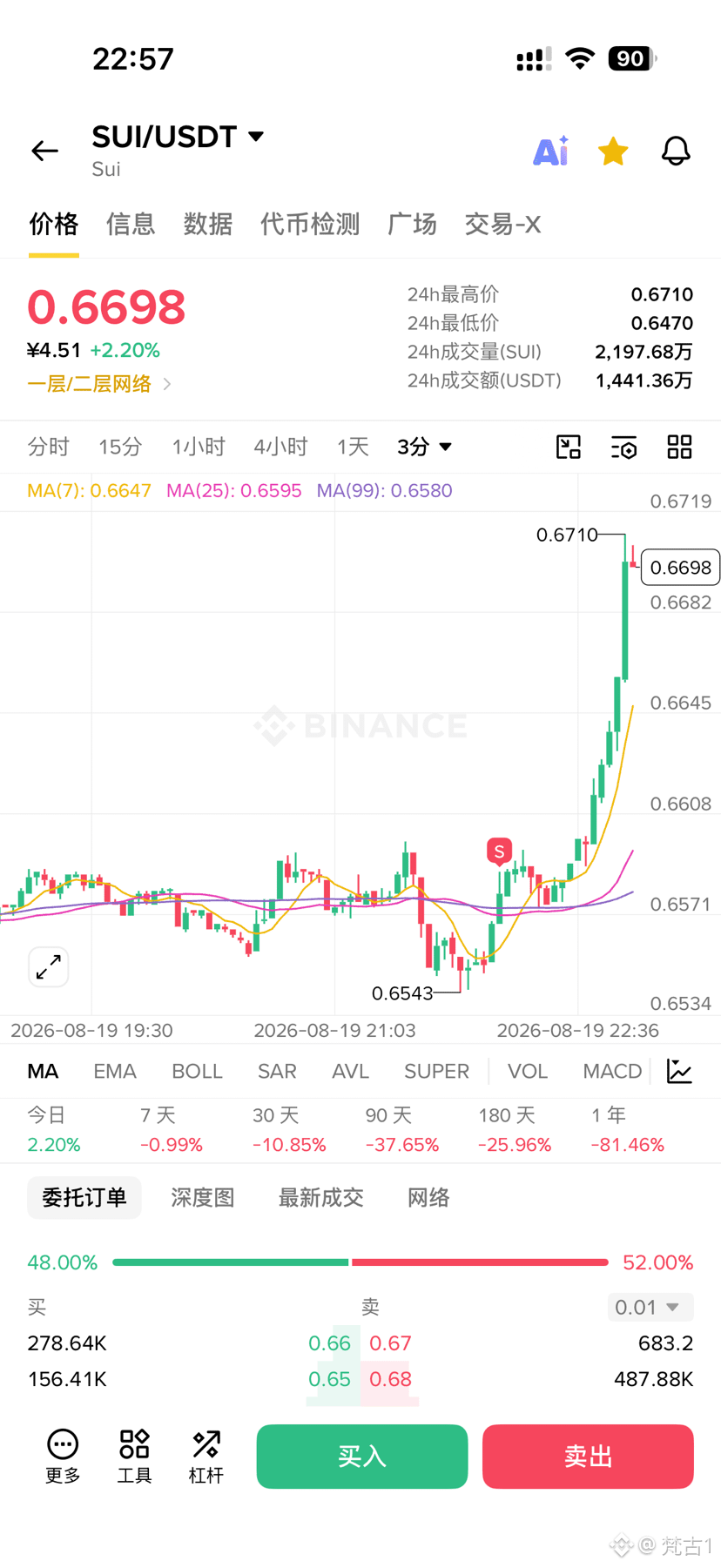Tap the Wi-Fi icon in status bar
Image resolution: width=721 pixels, height=1568 pixels.
click(580, 58)
